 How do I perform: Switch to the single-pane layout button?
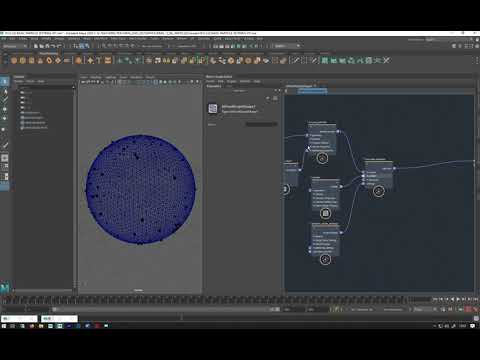click(x=5, y=158)
